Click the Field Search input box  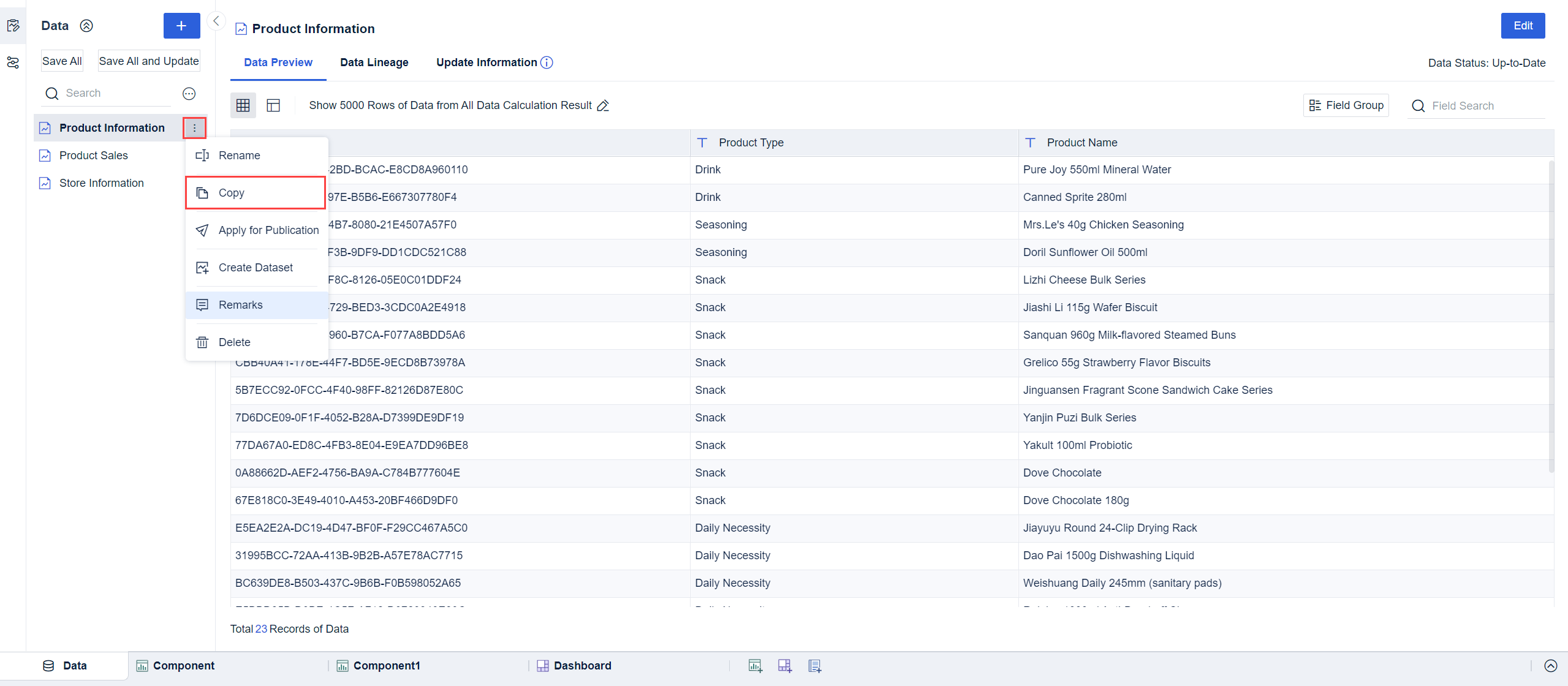point(1483,106)
